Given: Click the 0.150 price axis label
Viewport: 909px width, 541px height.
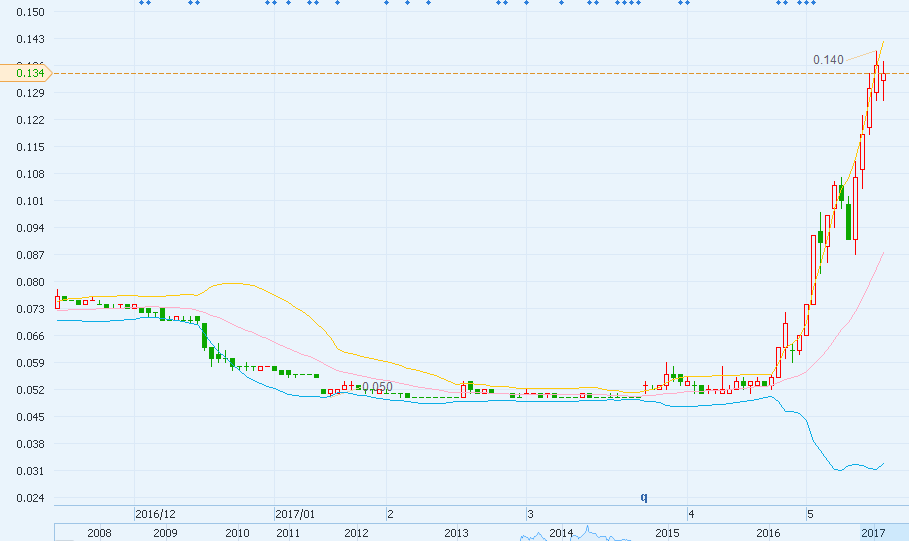Looking at the screenshot, I should pyautogui.click(x=30, y=12).
